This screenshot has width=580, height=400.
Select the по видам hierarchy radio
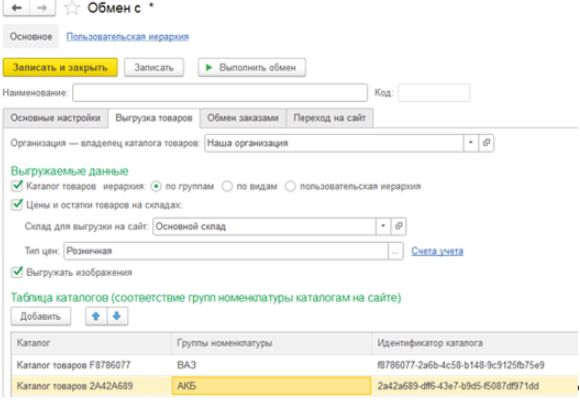pyautogui.click(x=227, y=186)
